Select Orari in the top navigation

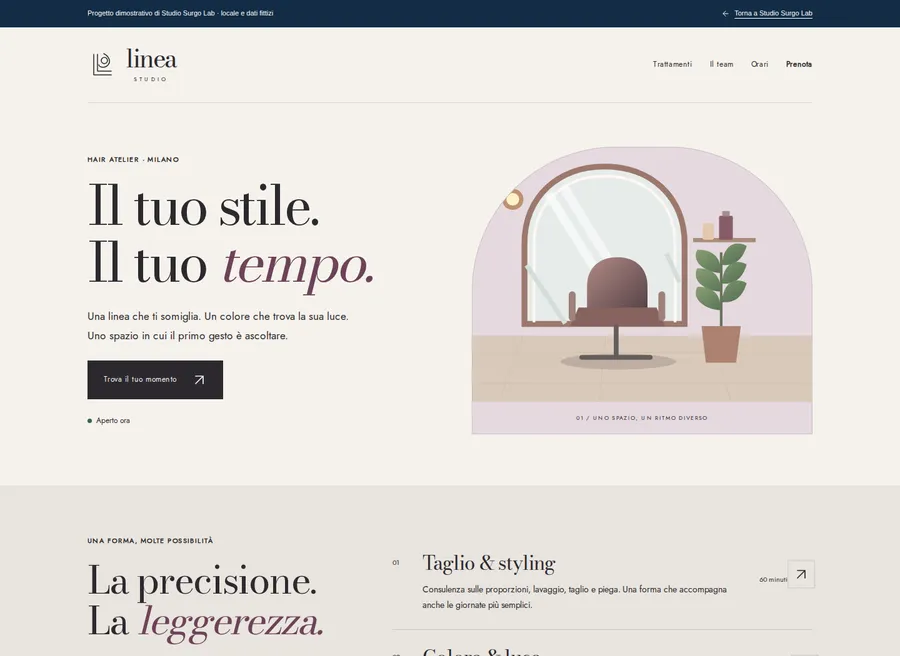tap(759, 64)
